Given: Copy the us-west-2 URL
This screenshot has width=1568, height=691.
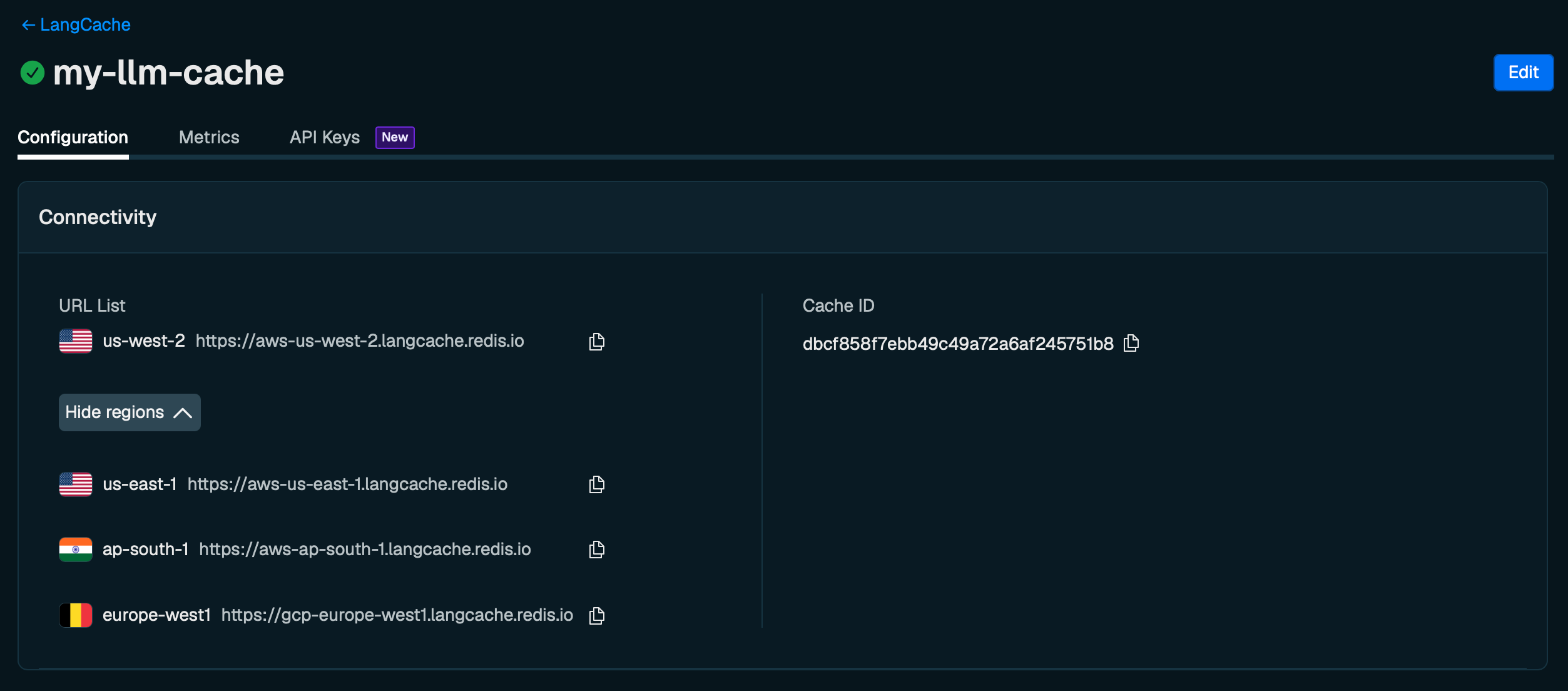Looking at the screenshot, I should pyautogui.click(x=597, y=342).
